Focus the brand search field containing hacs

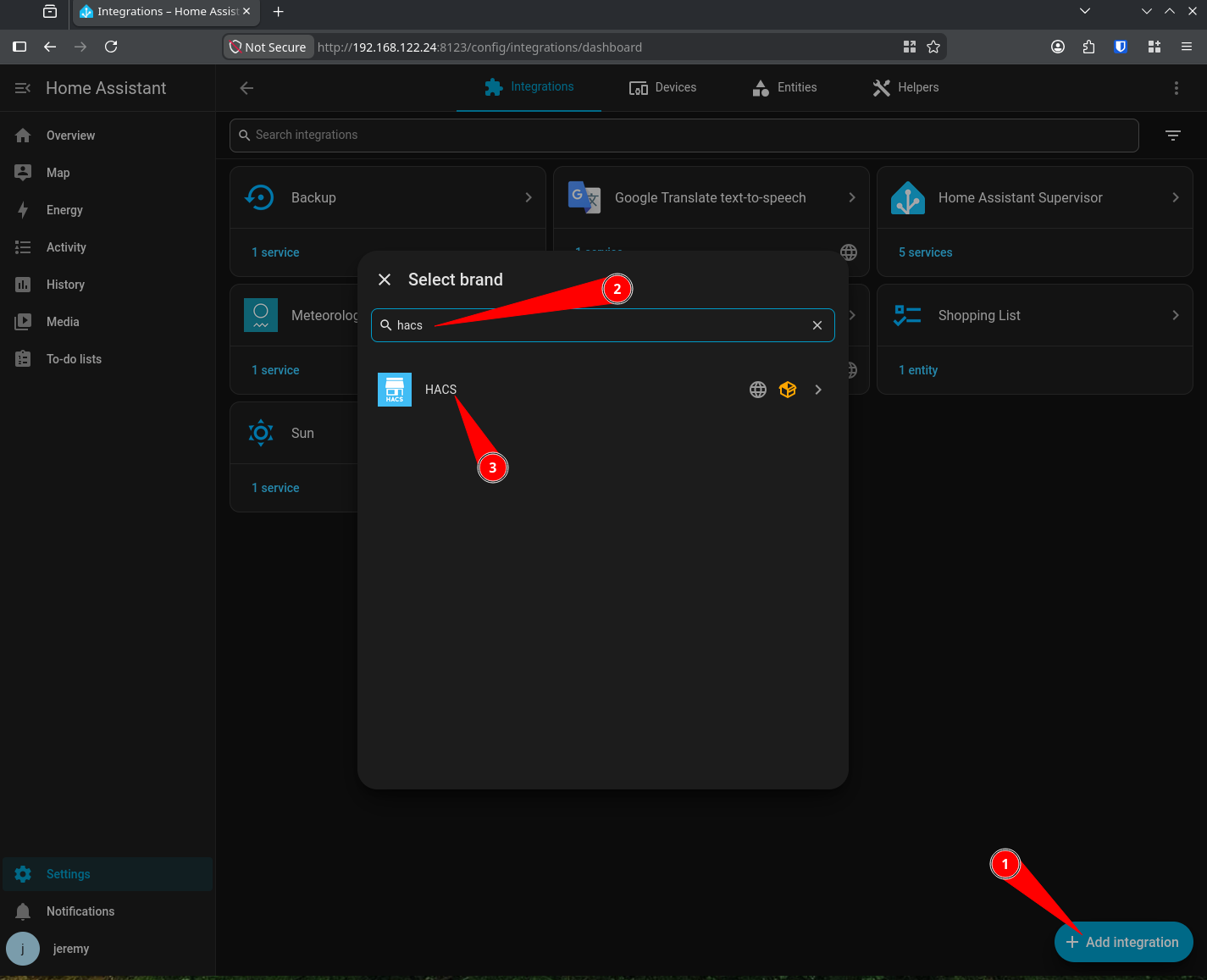[603, 325]
